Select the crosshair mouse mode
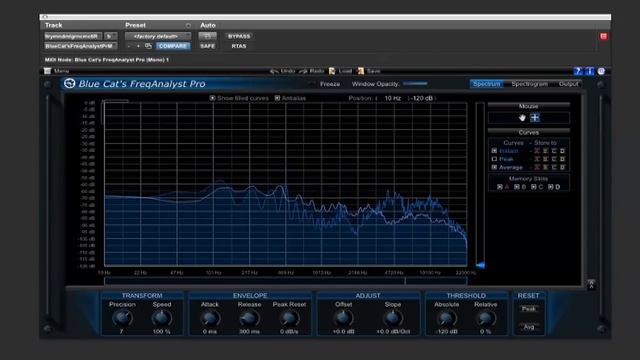The width and height of the screenshot is (640, 360). [535, 118]
